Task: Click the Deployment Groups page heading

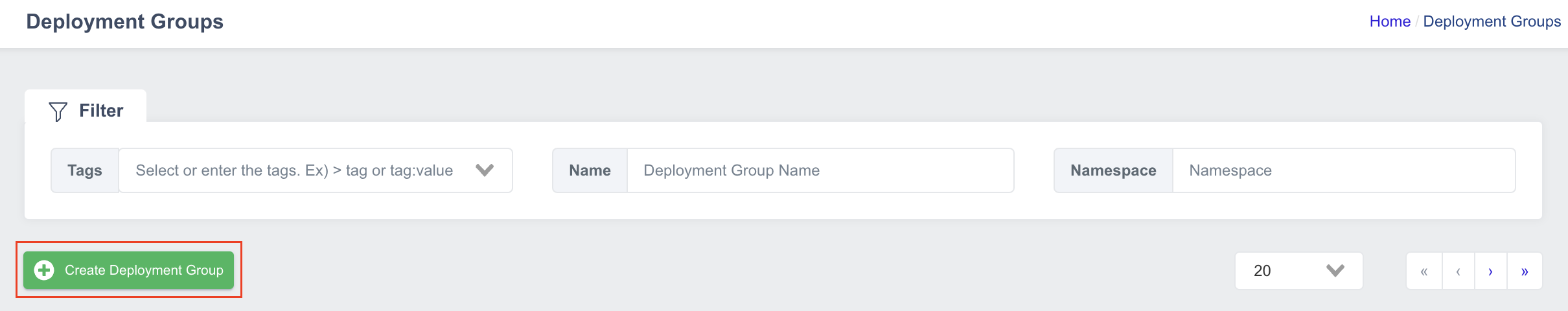Action: pyautogui.click(x=124, y=21)
